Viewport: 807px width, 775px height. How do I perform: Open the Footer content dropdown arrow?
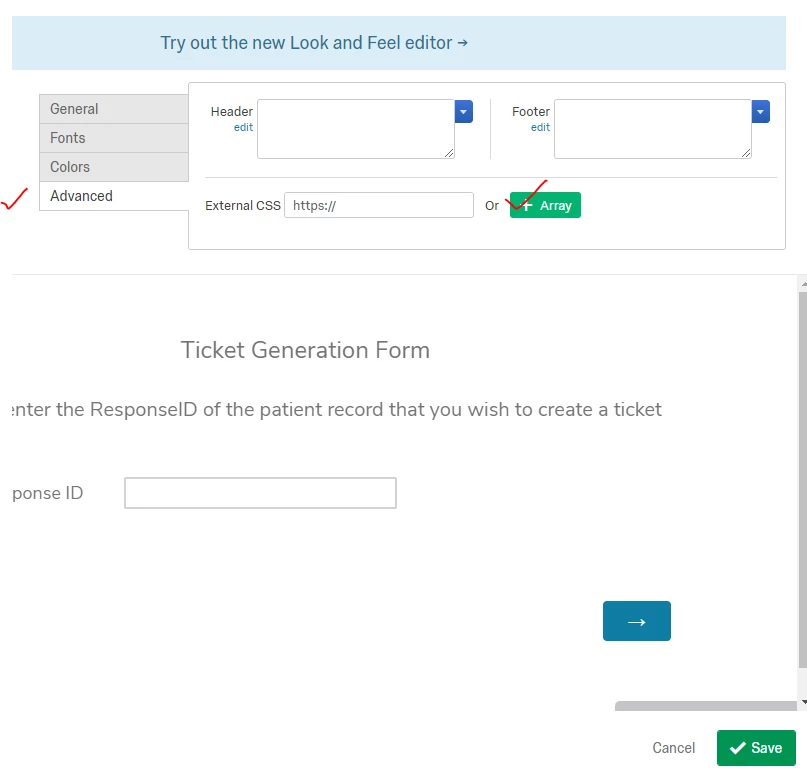pyautogui.click(x=760, y=111)
